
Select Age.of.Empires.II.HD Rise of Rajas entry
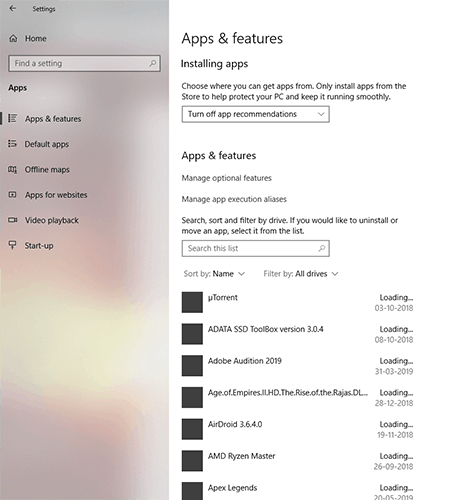click(288, 393)
